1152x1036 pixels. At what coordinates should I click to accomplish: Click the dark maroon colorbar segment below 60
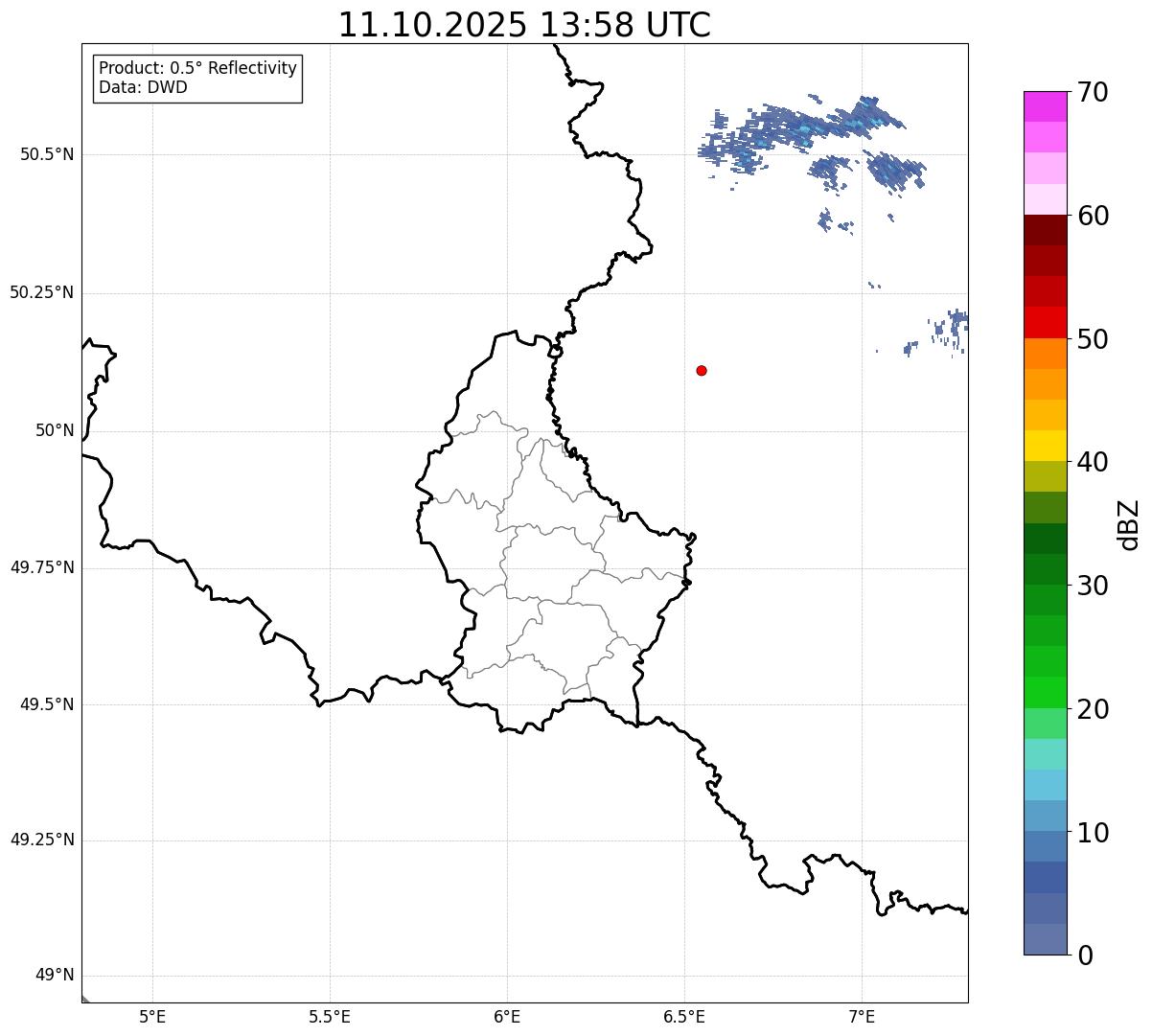click(x=1046, y=230)
